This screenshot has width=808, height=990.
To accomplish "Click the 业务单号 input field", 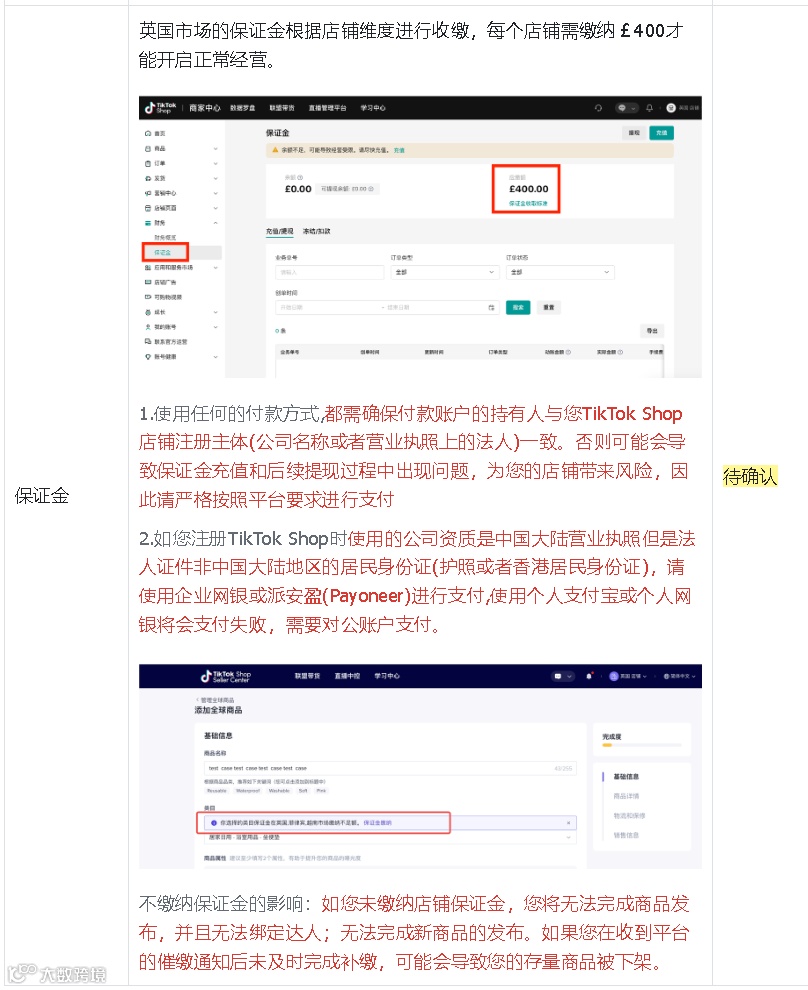I will click(330, 272).
